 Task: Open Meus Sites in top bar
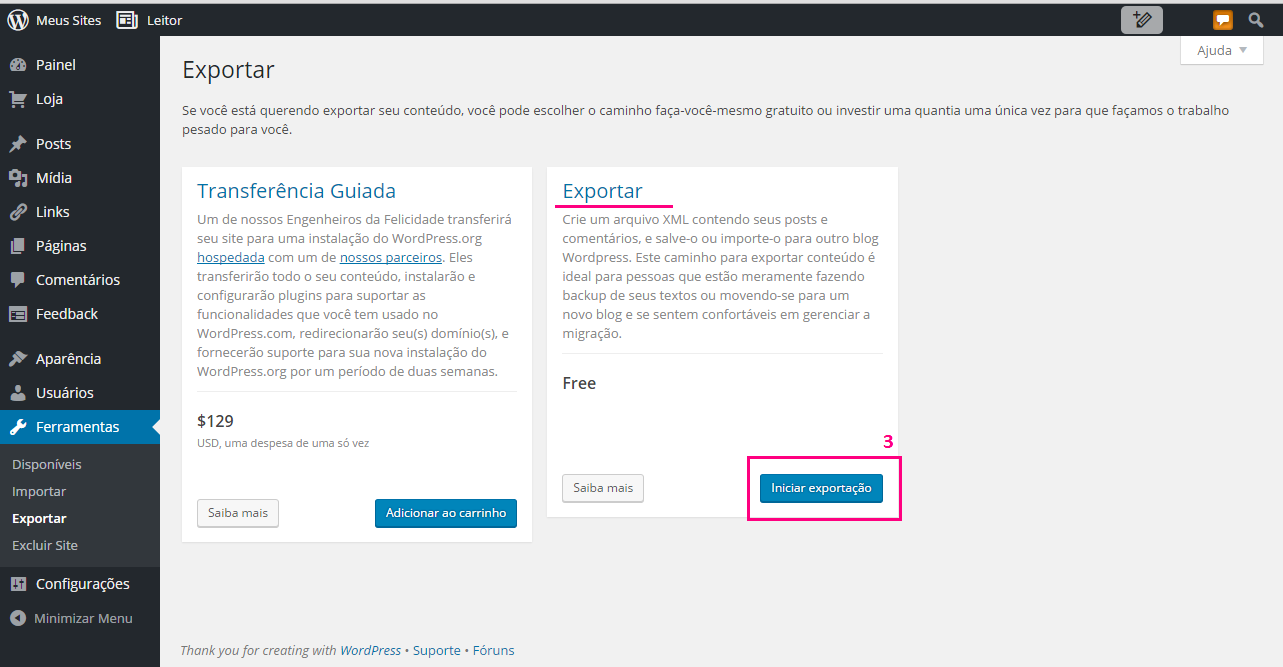(x=68, y=20)
